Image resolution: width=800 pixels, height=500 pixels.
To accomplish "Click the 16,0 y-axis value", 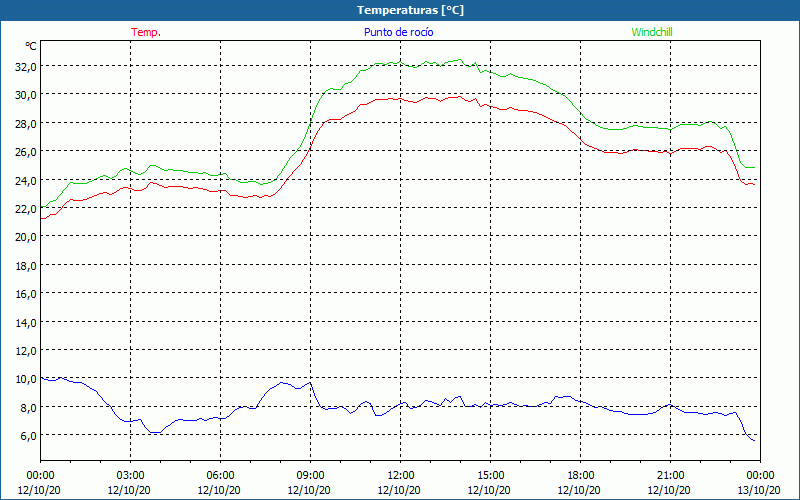I will [x=26, y=294].
